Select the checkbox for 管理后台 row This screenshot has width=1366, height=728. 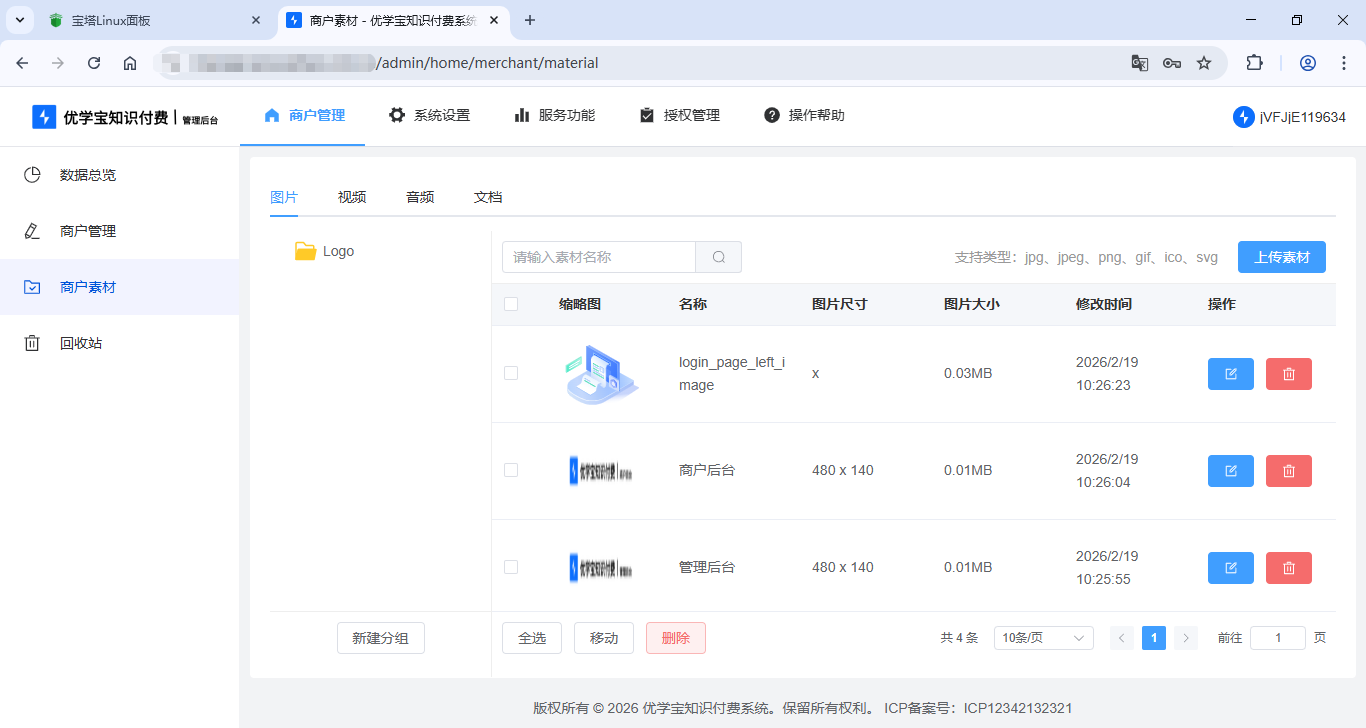coord(511,566)
